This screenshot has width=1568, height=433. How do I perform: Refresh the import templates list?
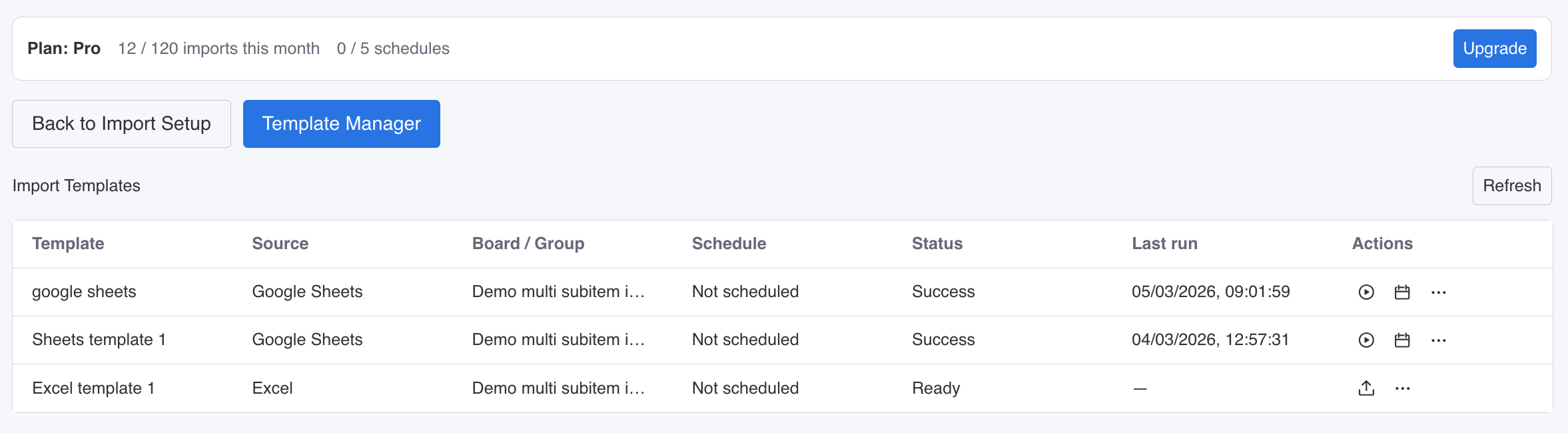[x=1511, y=186]
